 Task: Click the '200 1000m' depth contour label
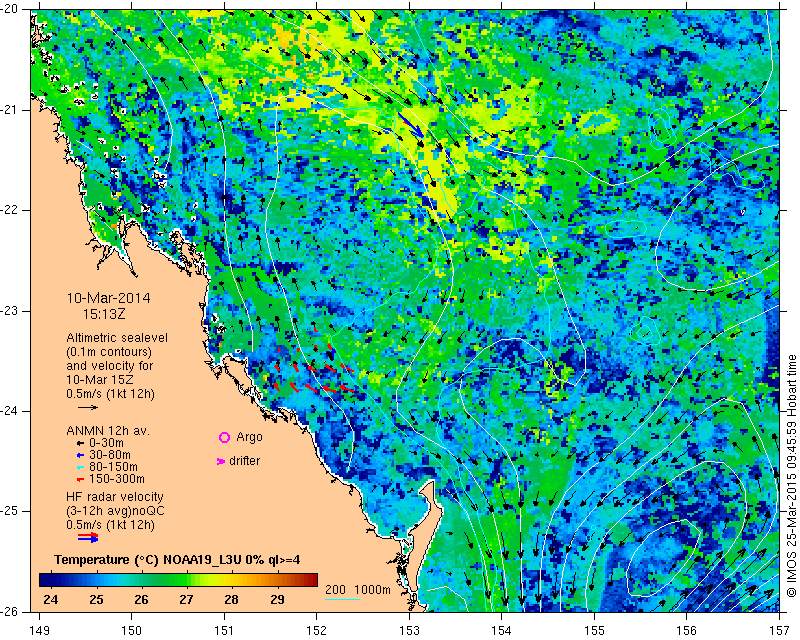(x=358, y=590)
